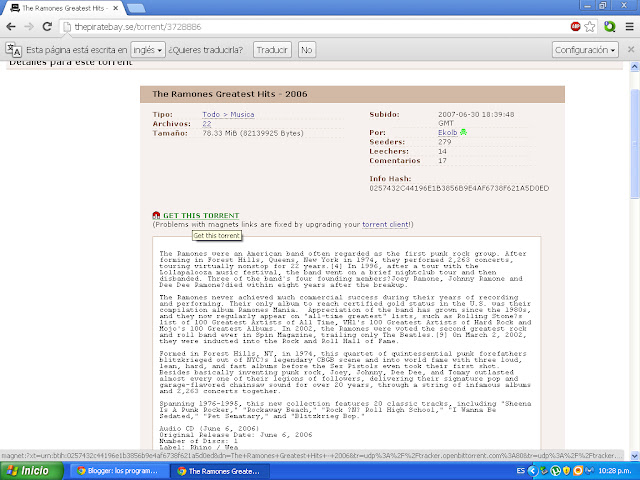Click the leechers count 14
The height and width of the screenshot is (480, 640).
click(442, 151)
